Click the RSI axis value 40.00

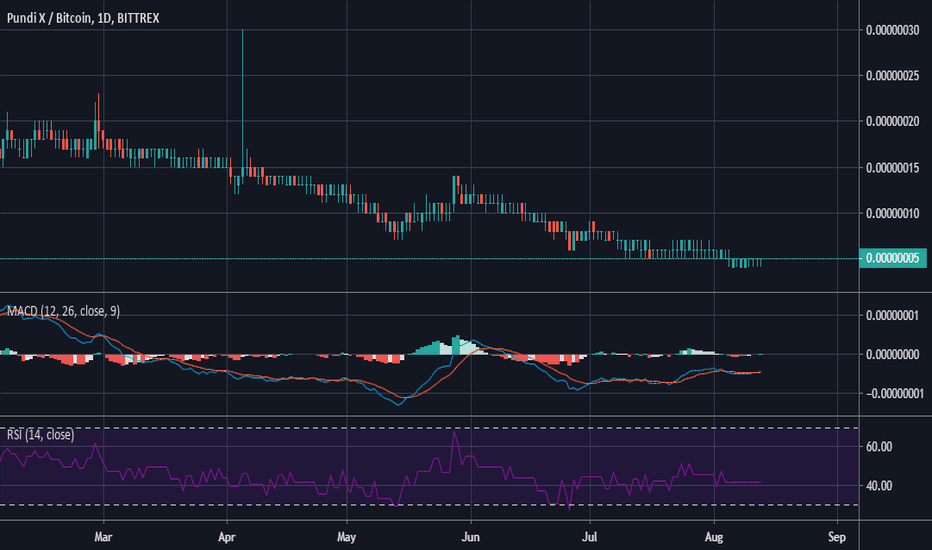coord(879,486)
